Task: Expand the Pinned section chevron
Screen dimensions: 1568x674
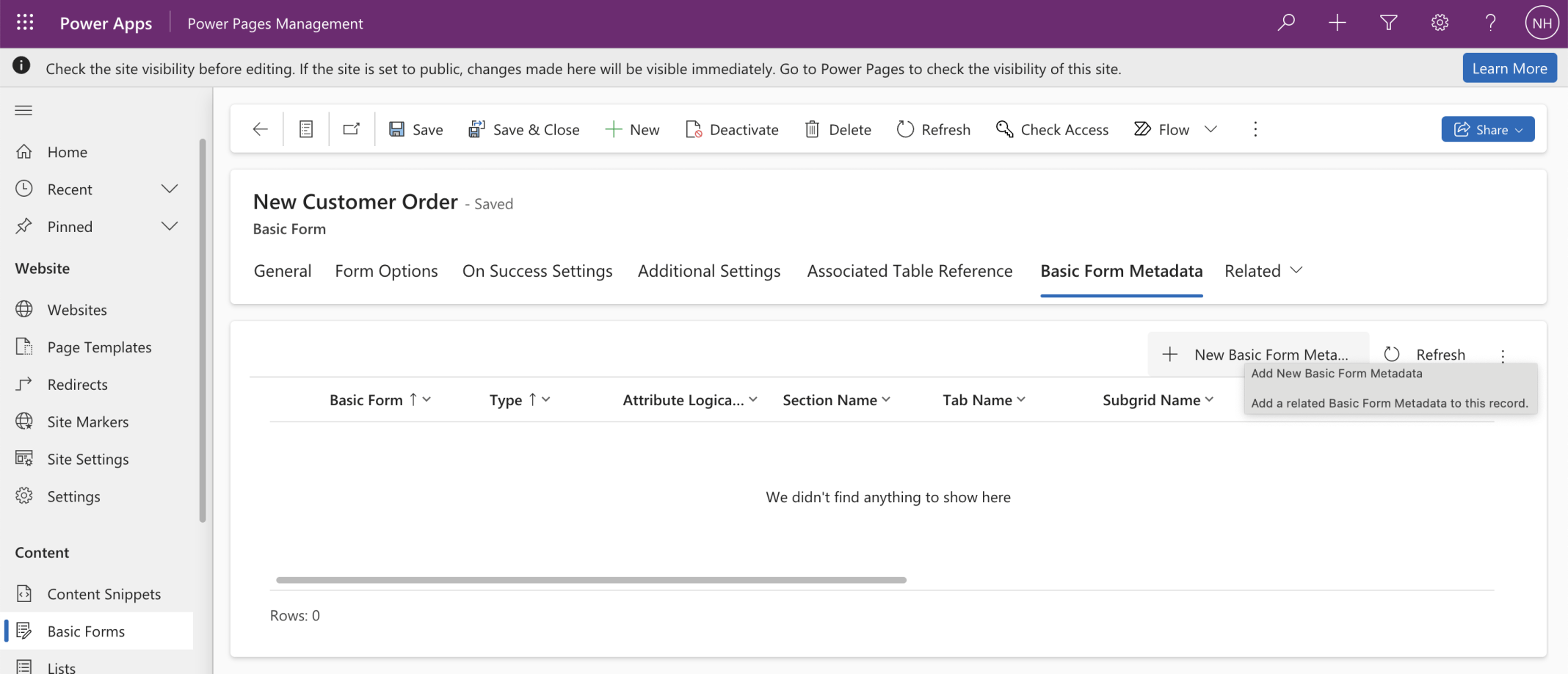Action: 170,226
